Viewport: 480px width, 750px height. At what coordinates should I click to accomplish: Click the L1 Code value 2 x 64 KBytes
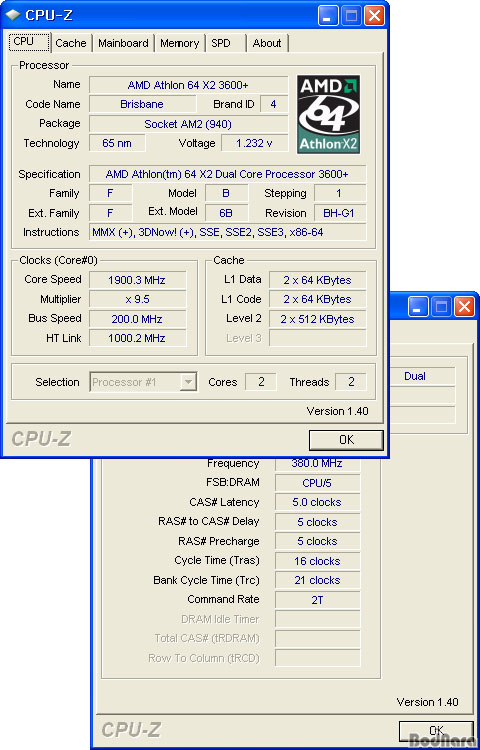tap(317, 299)
